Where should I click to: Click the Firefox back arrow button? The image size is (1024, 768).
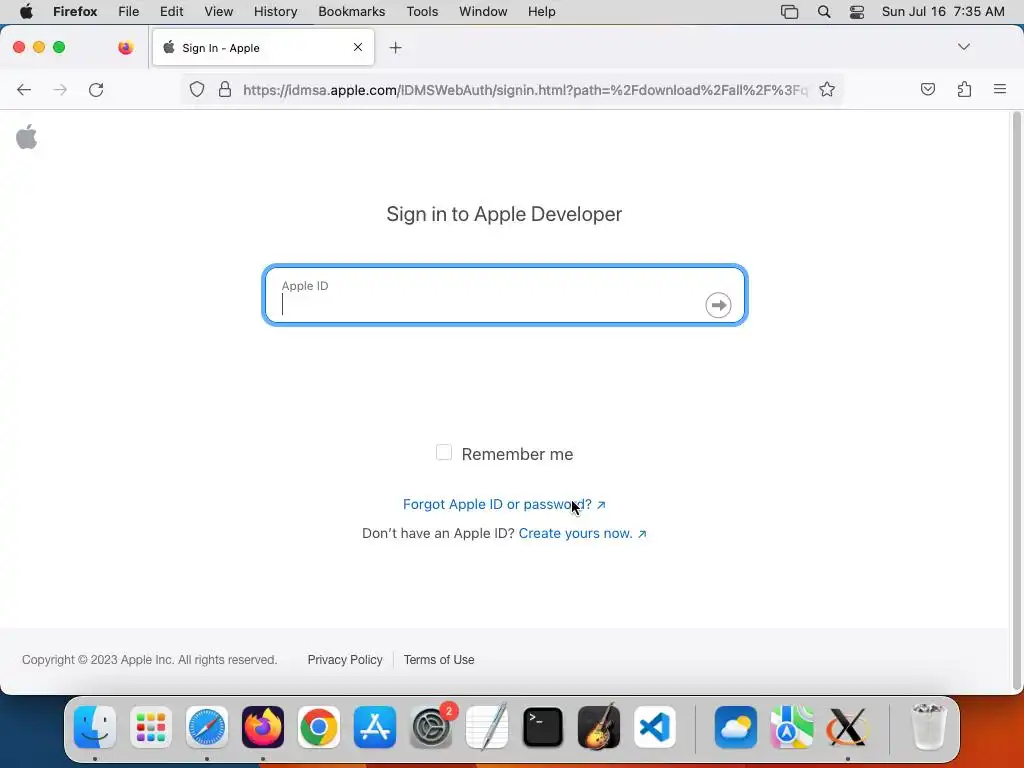pos(24,89)
